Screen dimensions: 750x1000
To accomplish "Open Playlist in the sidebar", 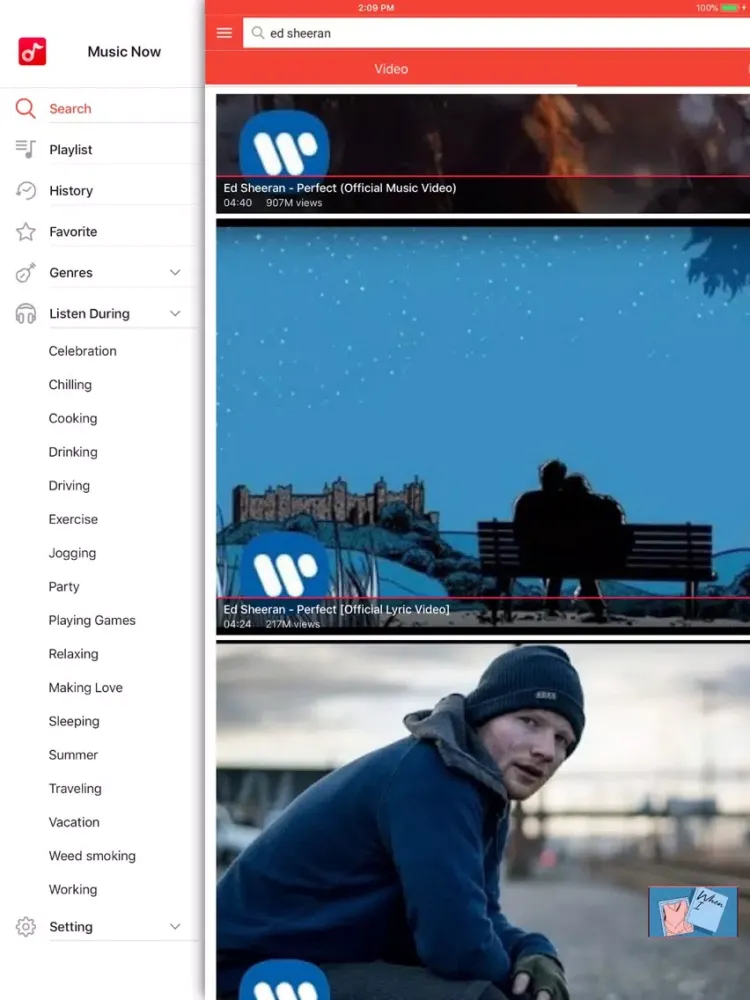I will 71,149.
